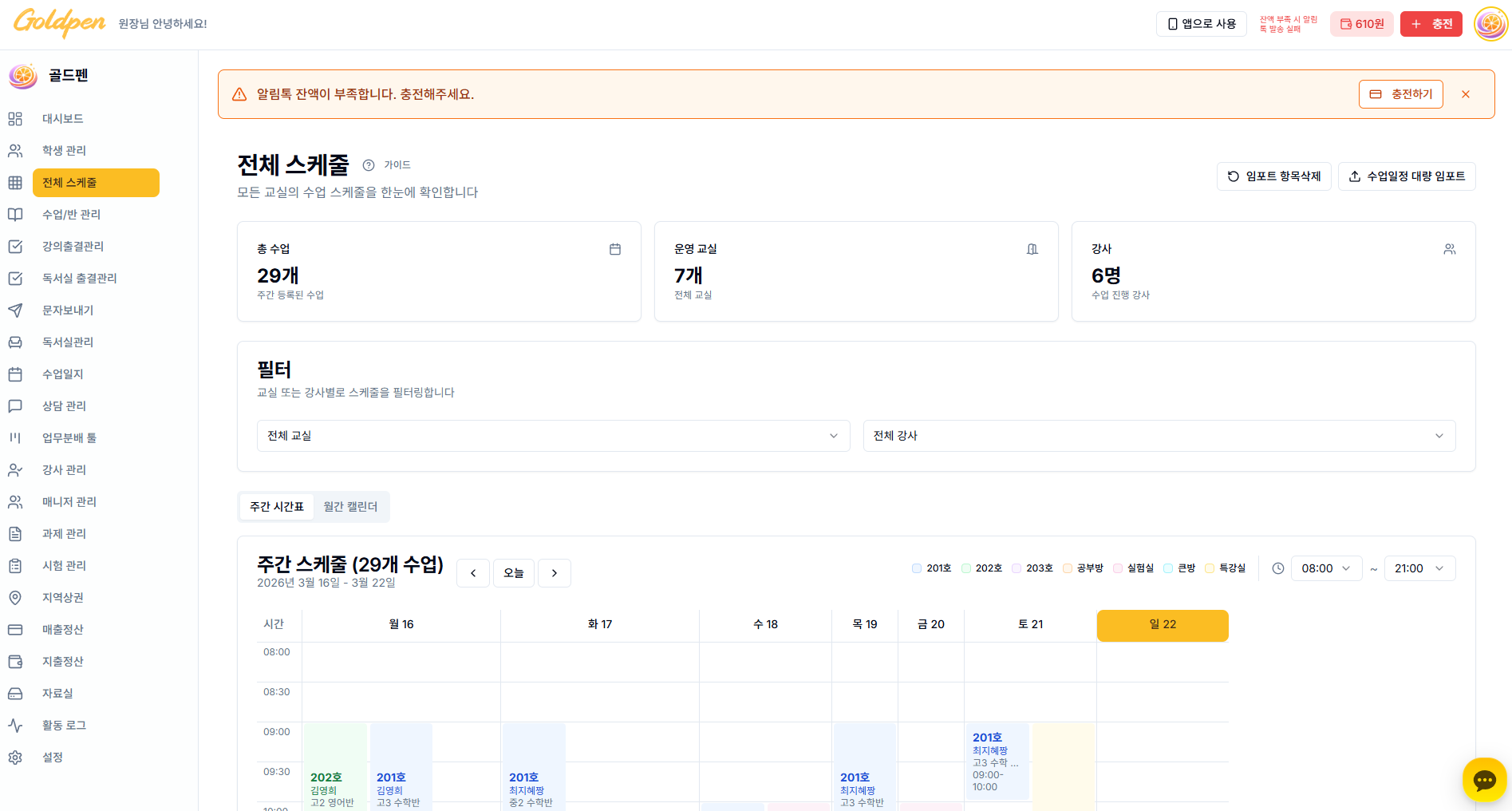Toggle the 201호 classroom legend checkbox

(917, 568)
